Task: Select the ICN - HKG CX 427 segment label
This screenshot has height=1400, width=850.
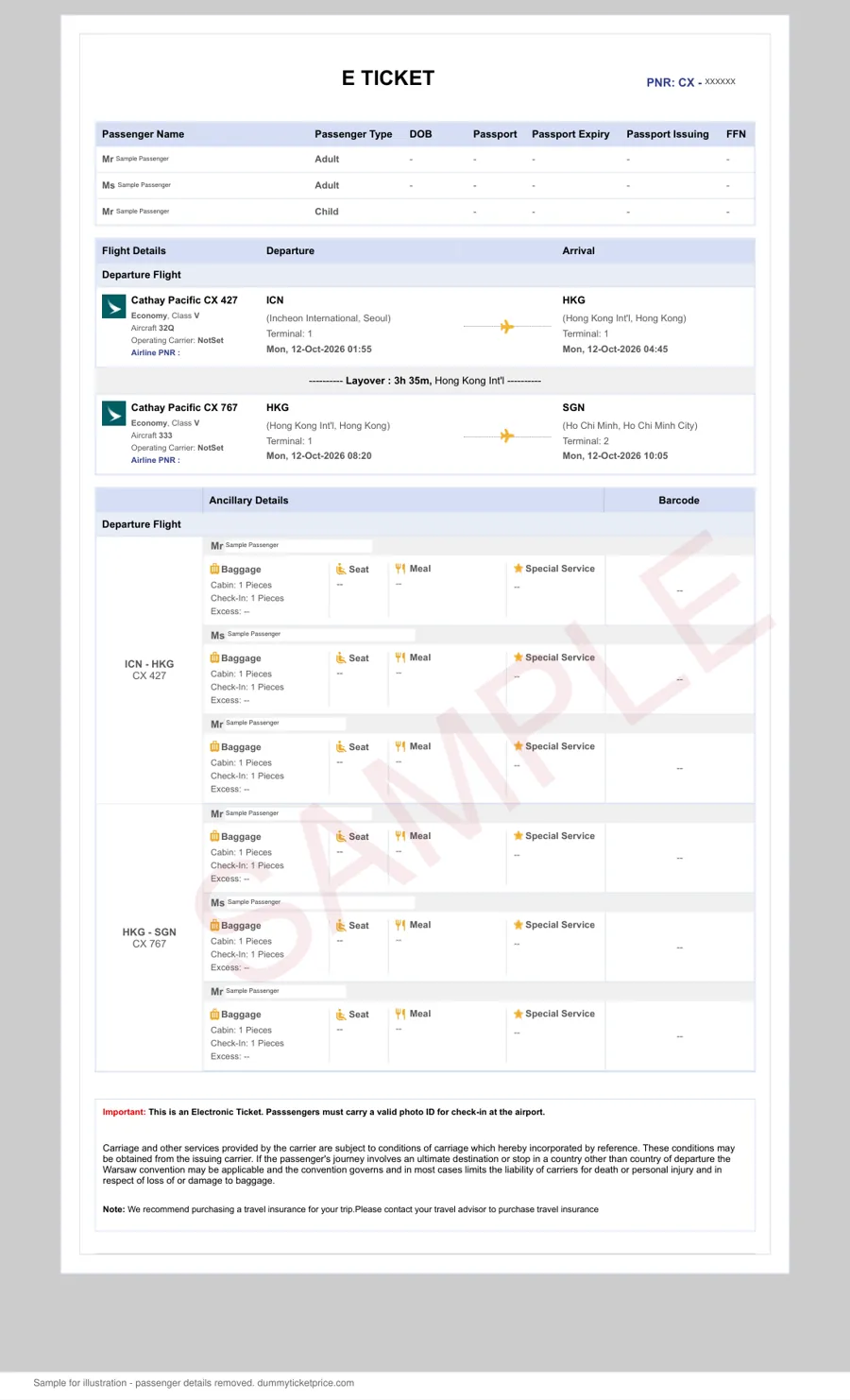Action: [149, 670]
